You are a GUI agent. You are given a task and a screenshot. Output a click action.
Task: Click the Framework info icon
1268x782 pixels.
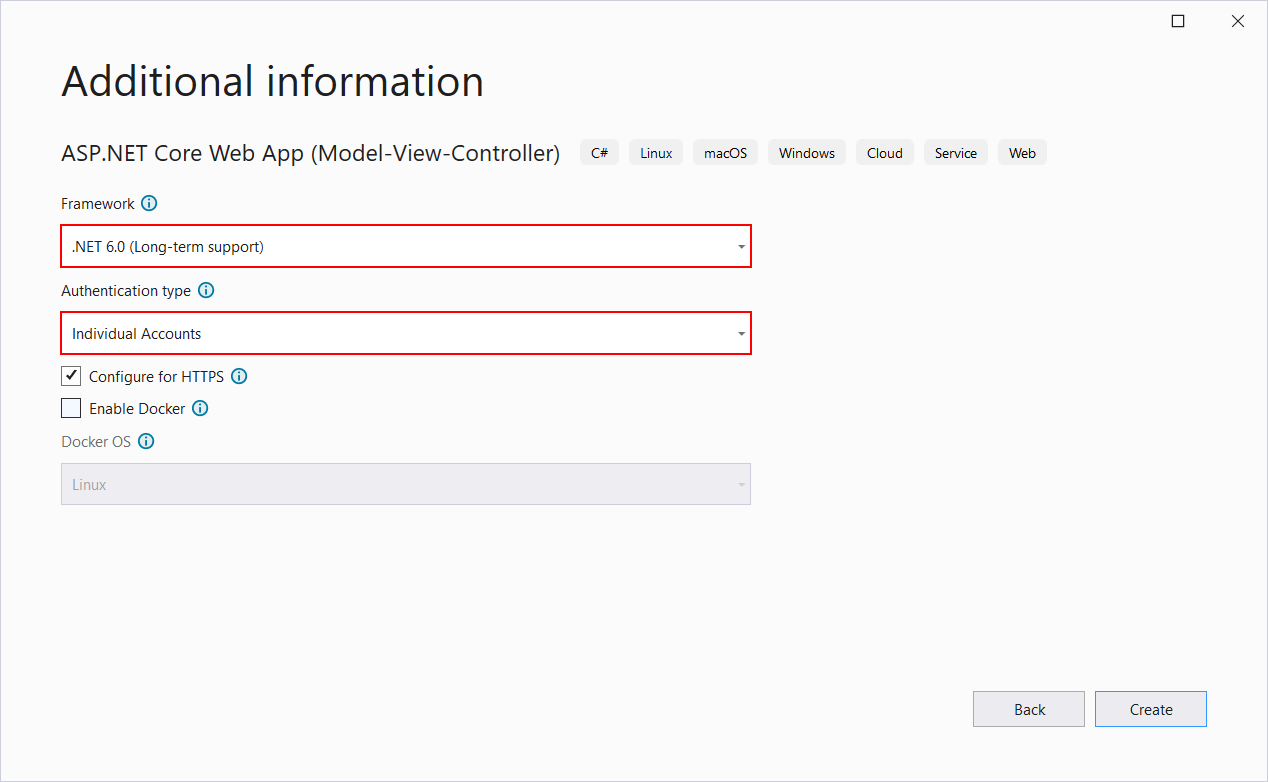click(x=149, y=203)
